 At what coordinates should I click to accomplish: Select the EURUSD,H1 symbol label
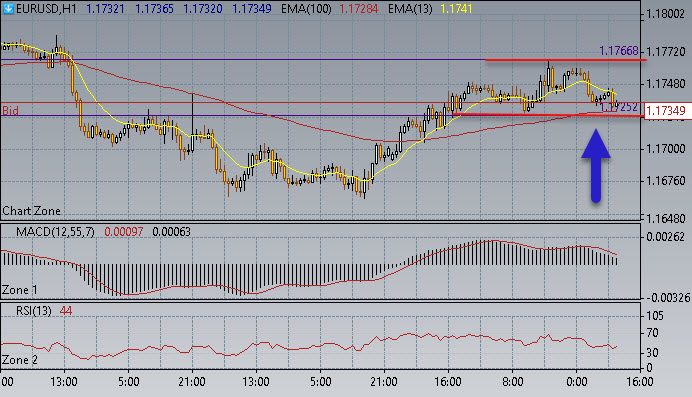click(x=46, y=8)
